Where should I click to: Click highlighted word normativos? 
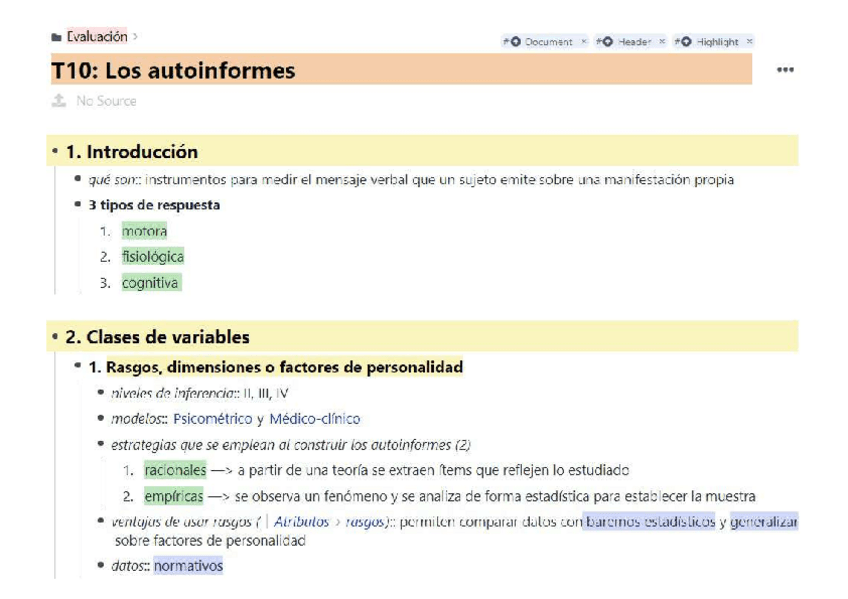pyautogui.click(x=188, y=566)
